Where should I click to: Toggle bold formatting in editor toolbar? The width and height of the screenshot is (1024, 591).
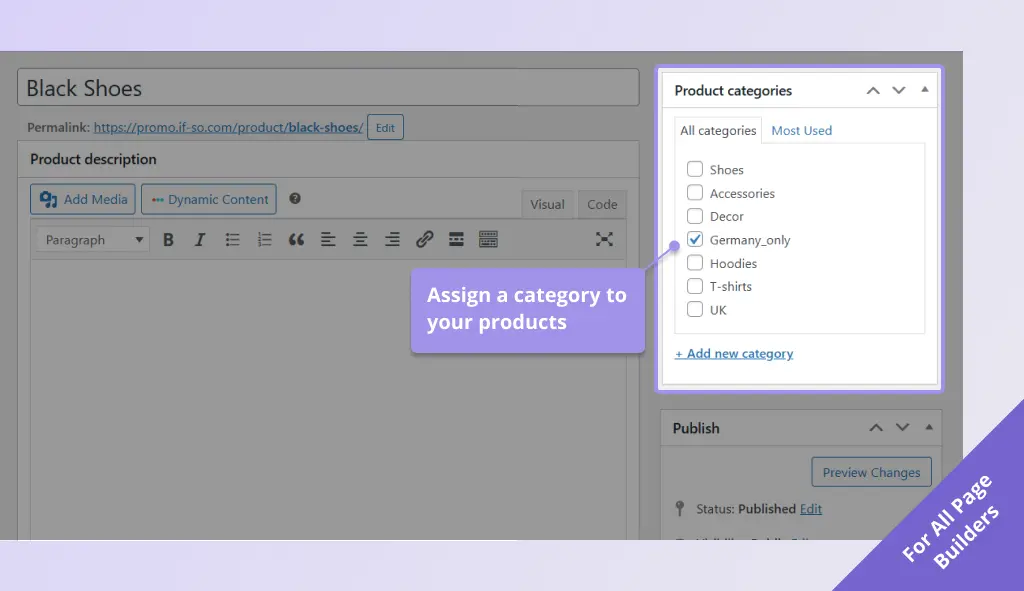[168, 240]
